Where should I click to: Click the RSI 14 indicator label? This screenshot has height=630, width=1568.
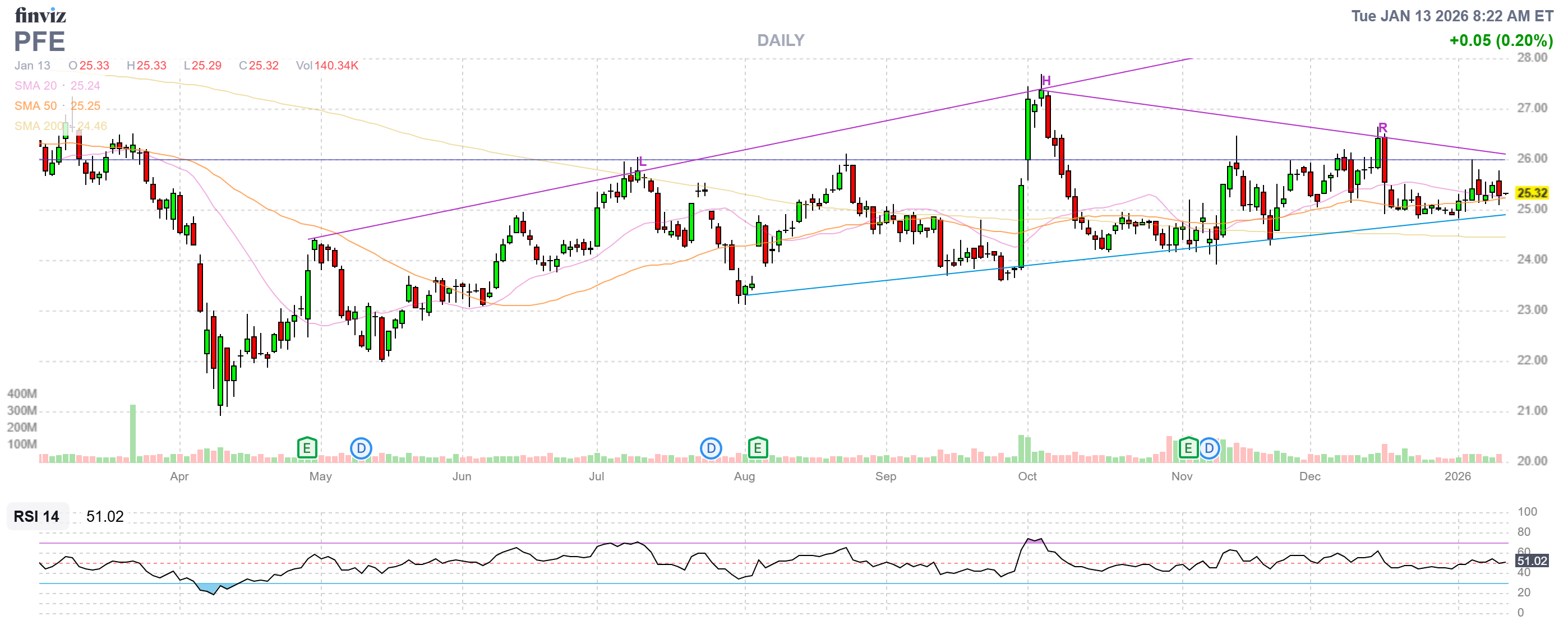pyautogui.click(x=36, y=516)
